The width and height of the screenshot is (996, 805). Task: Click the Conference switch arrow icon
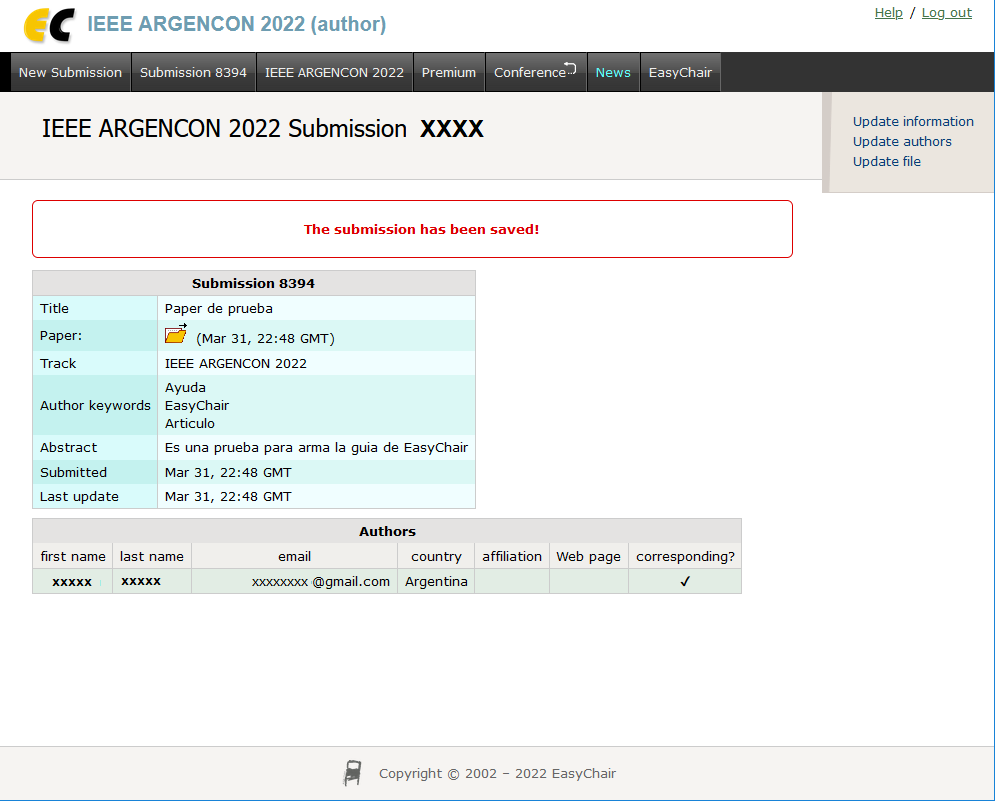(x=571, y=67)
